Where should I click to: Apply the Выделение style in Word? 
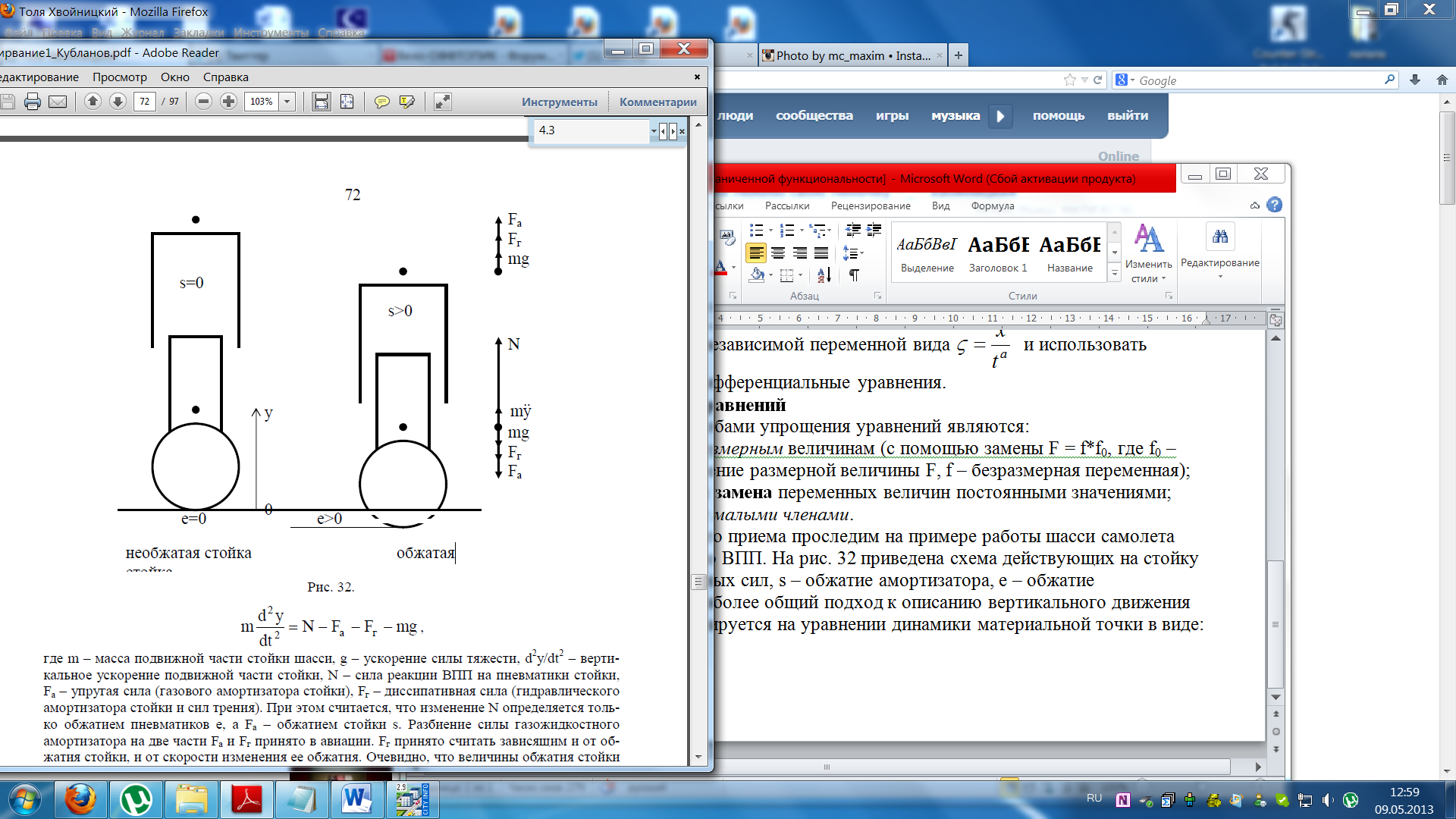927,253
